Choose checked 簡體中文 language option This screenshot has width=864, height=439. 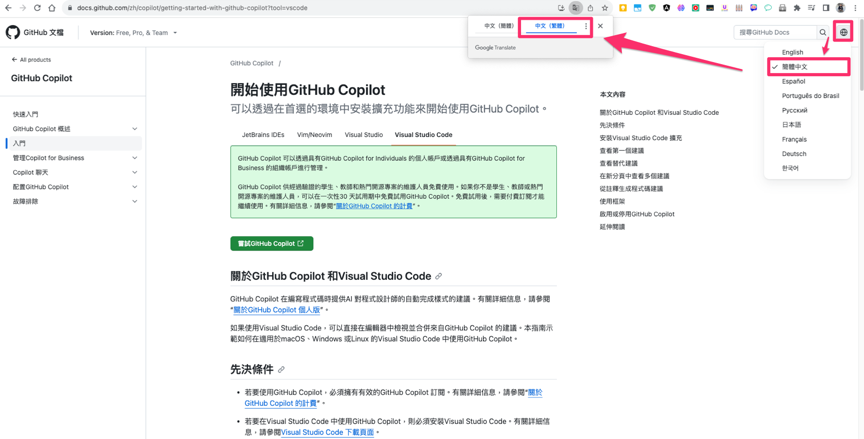point(807,67)
